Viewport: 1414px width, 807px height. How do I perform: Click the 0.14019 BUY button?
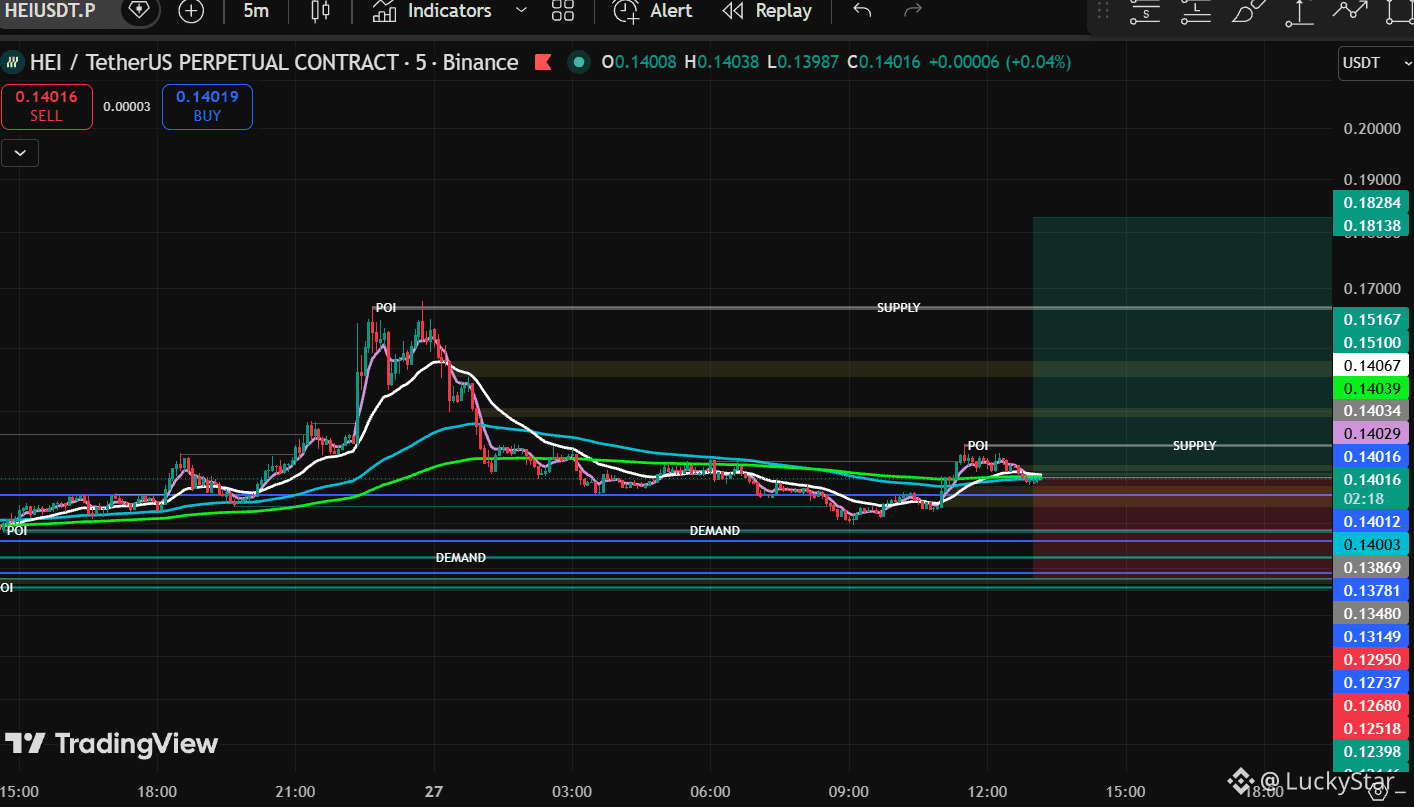[x=207, y=106]
